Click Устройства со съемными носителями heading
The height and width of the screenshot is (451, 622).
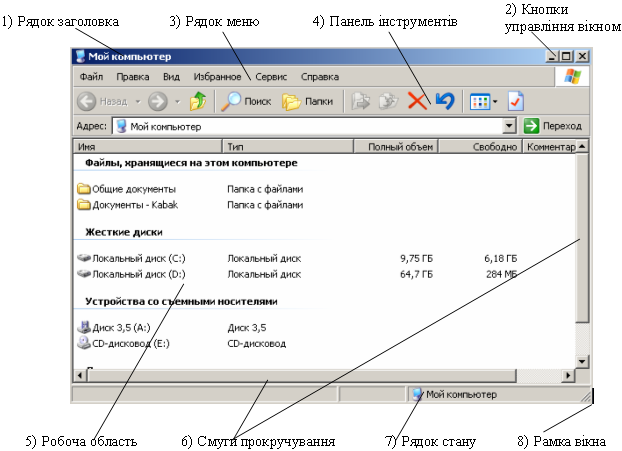[181, 301]
